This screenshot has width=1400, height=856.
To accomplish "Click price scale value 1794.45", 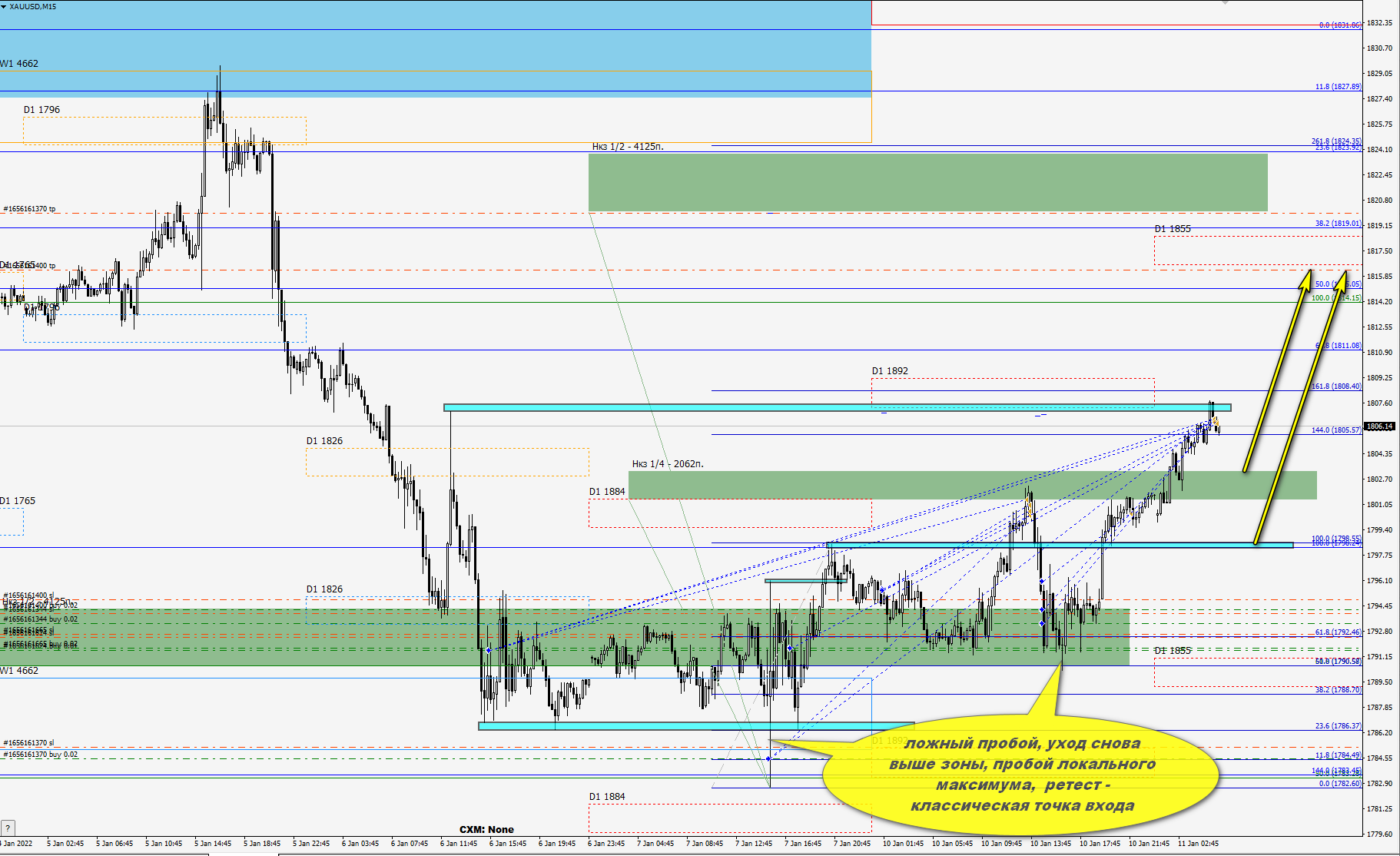I will coord(1379,606).
